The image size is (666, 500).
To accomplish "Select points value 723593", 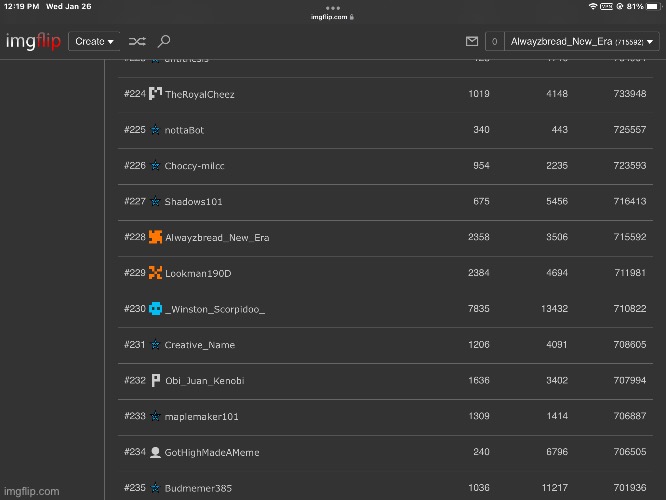I will pos(629,165).
